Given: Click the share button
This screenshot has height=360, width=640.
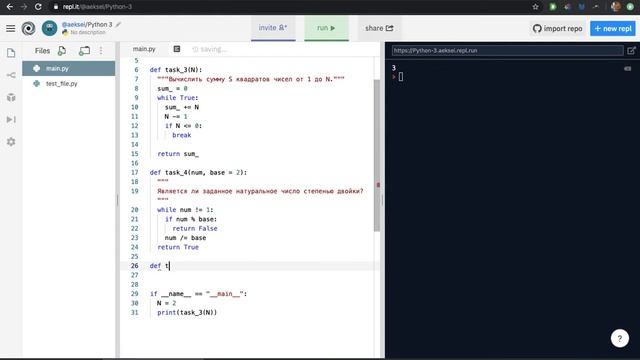Looking at the screenshot, I should tap(379, 28).
